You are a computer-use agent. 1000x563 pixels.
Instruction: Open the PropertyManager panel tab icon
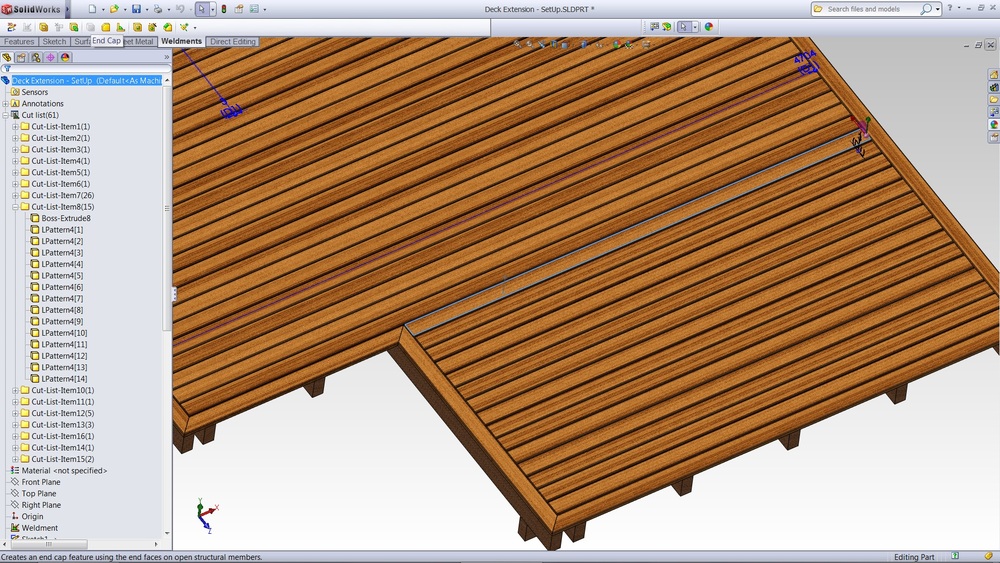21,58
